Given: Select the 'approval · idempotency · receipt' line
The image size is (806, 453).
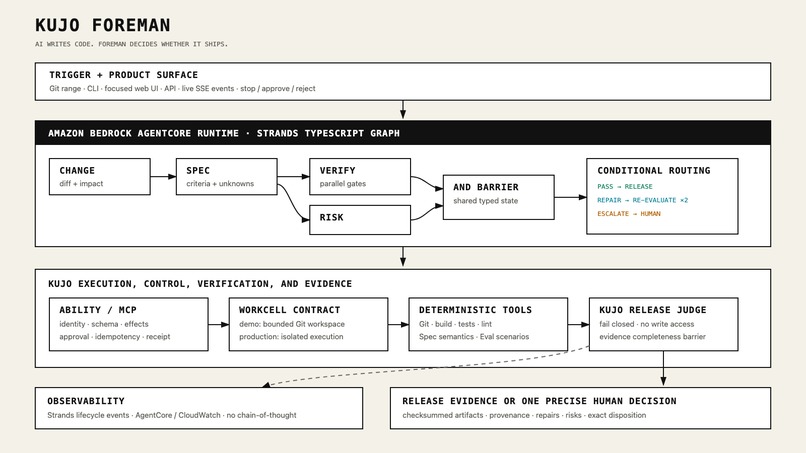Looking at the screenshot, I should [115, 336].
